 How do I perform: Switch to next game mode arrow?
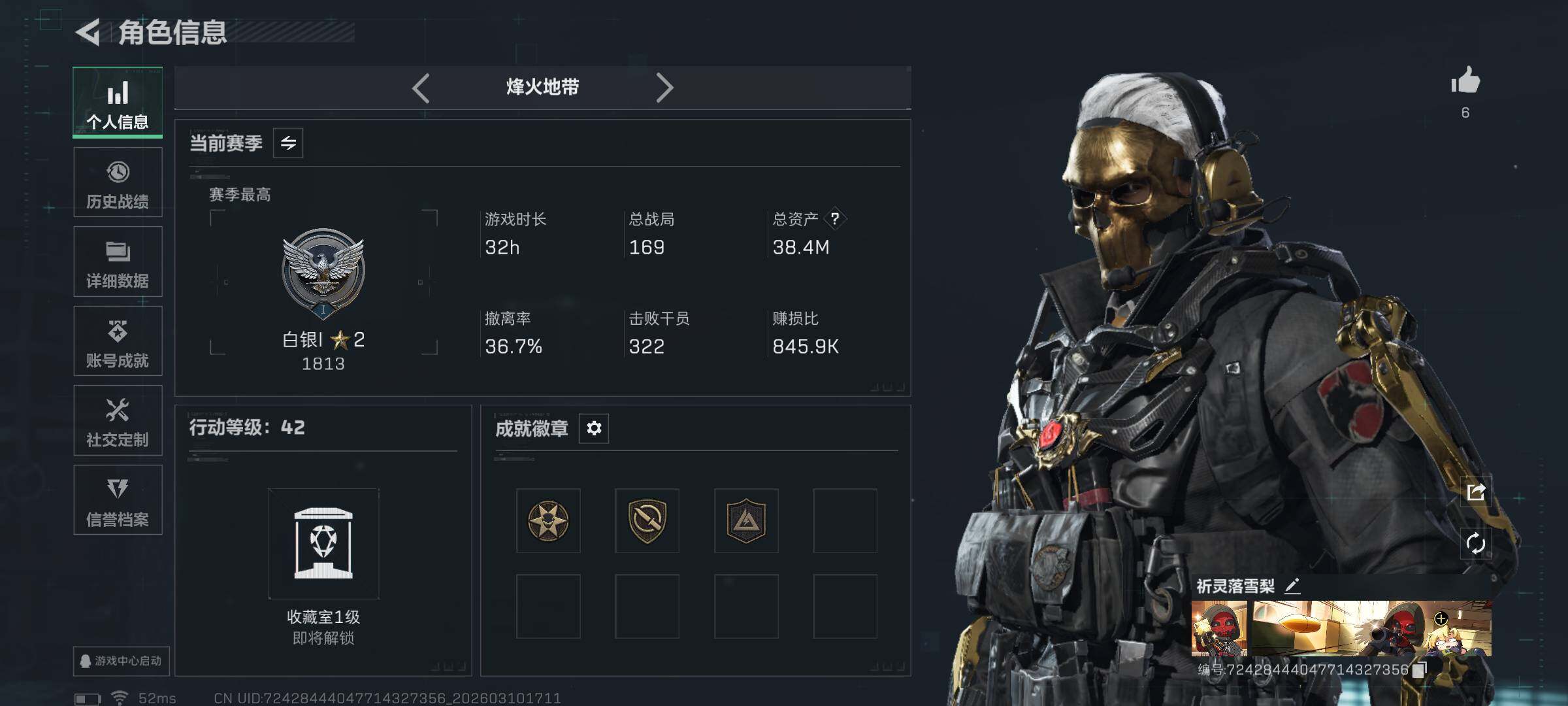pos(664,88)
